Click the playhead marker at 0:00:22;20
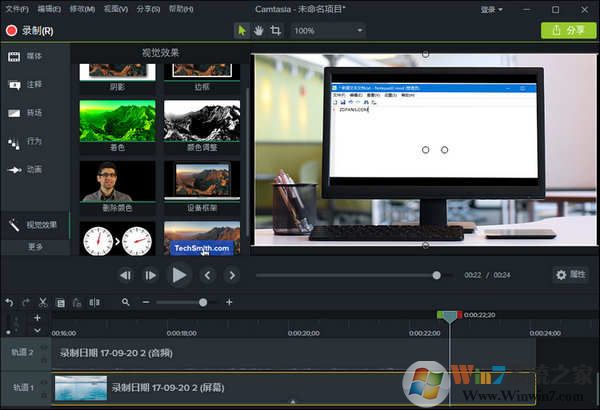This screenshot has height=410, width=600. click(x=450, y=315)
